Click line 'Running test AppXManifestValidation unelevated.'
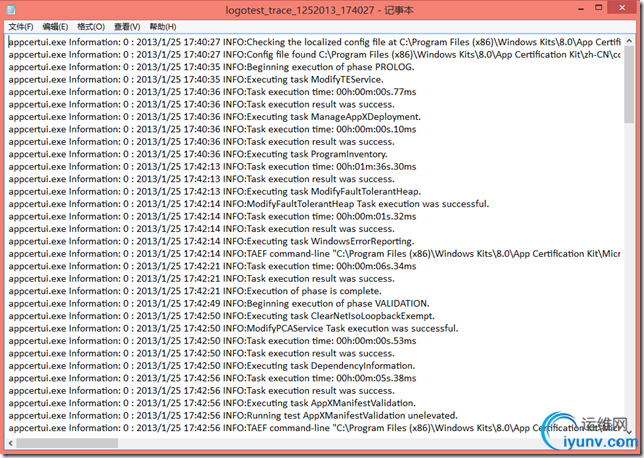Viewport: 644px width, 458px height. coord(233,415)
